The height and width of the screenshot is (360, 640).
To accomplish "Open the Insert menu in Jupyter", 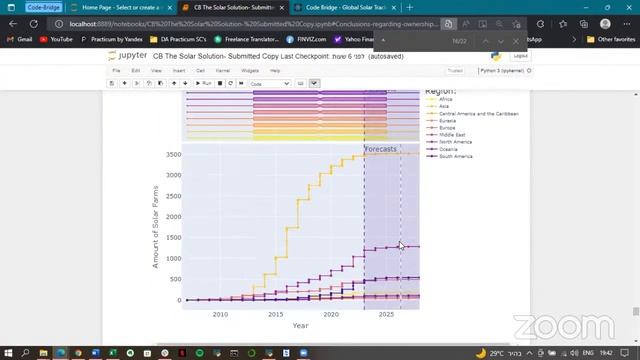I will [179, 71].
